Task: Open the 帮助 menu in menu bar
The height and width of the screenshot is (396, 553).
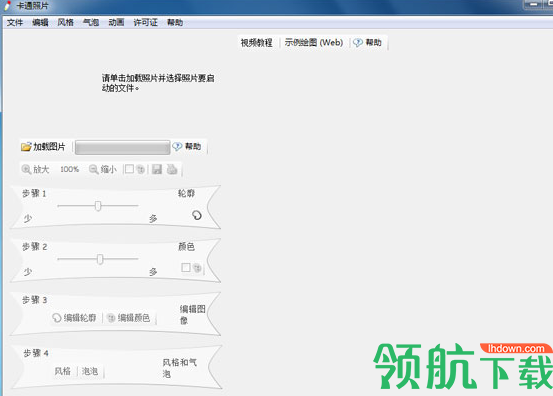Action: (x=175, y=23)
